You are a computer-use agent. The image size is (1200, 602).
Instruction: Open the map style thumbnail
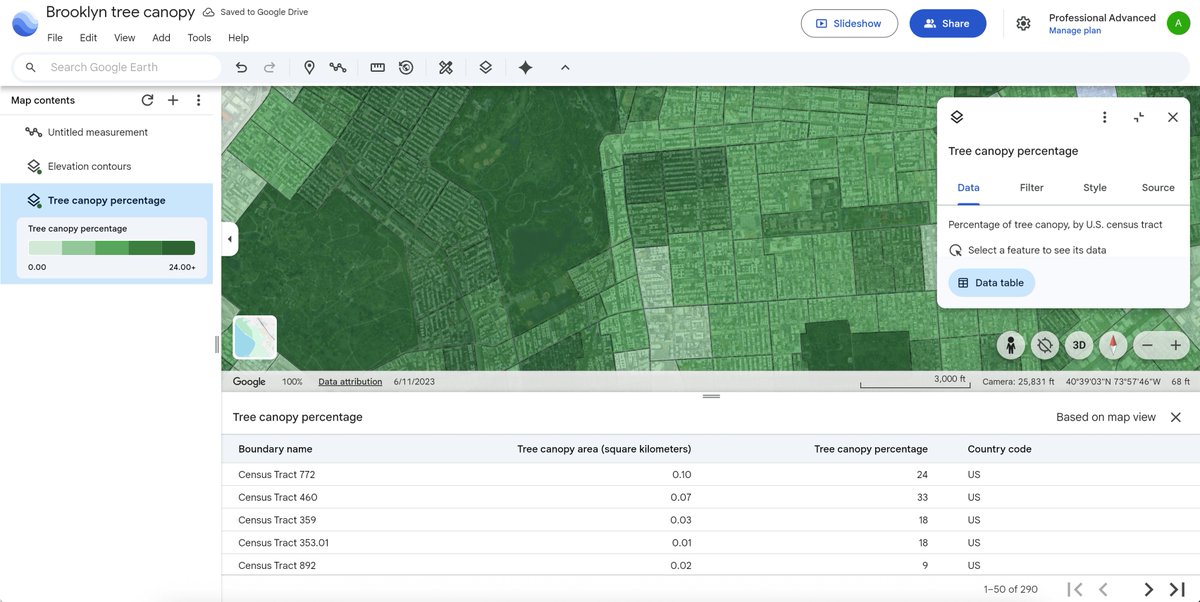[254, 337]
